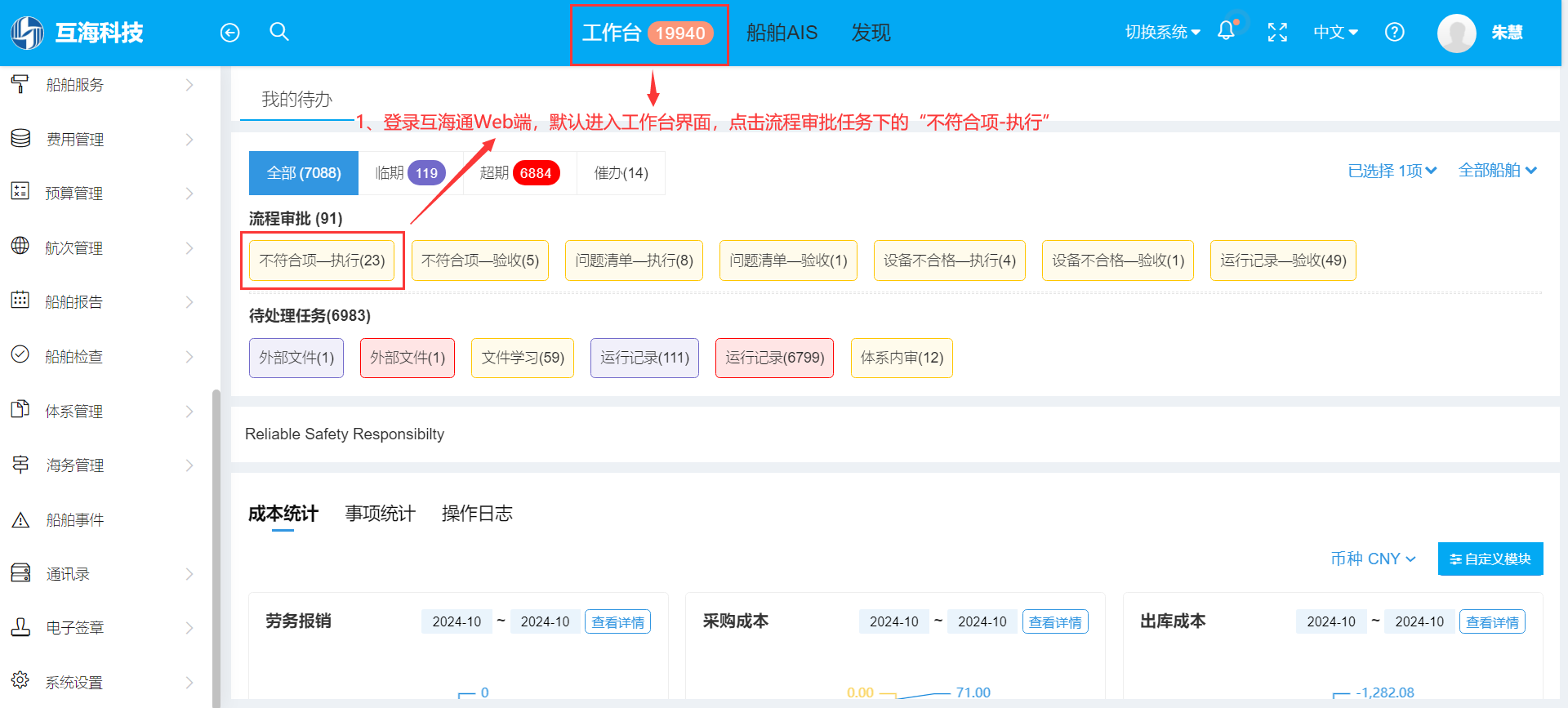Click the sidebar vertical scrollbar

coord(216,547)
